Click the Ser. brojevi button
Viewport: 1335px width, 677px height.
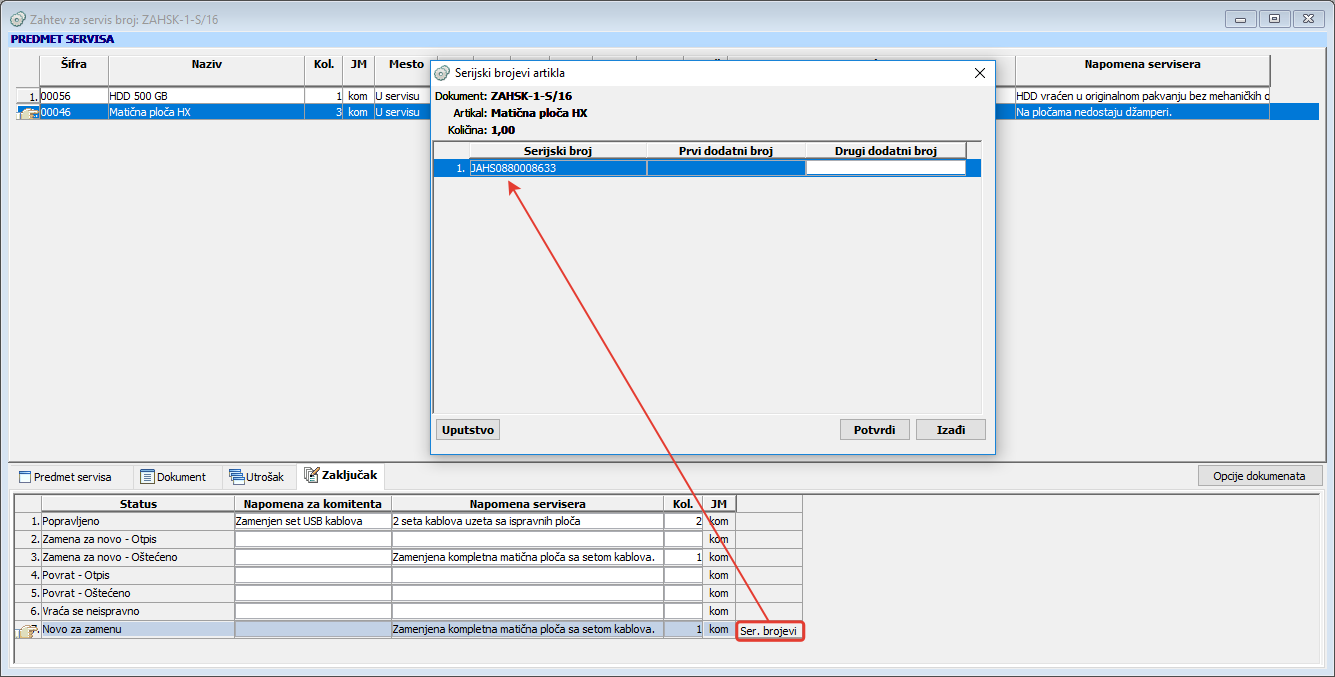pos(769,631)
